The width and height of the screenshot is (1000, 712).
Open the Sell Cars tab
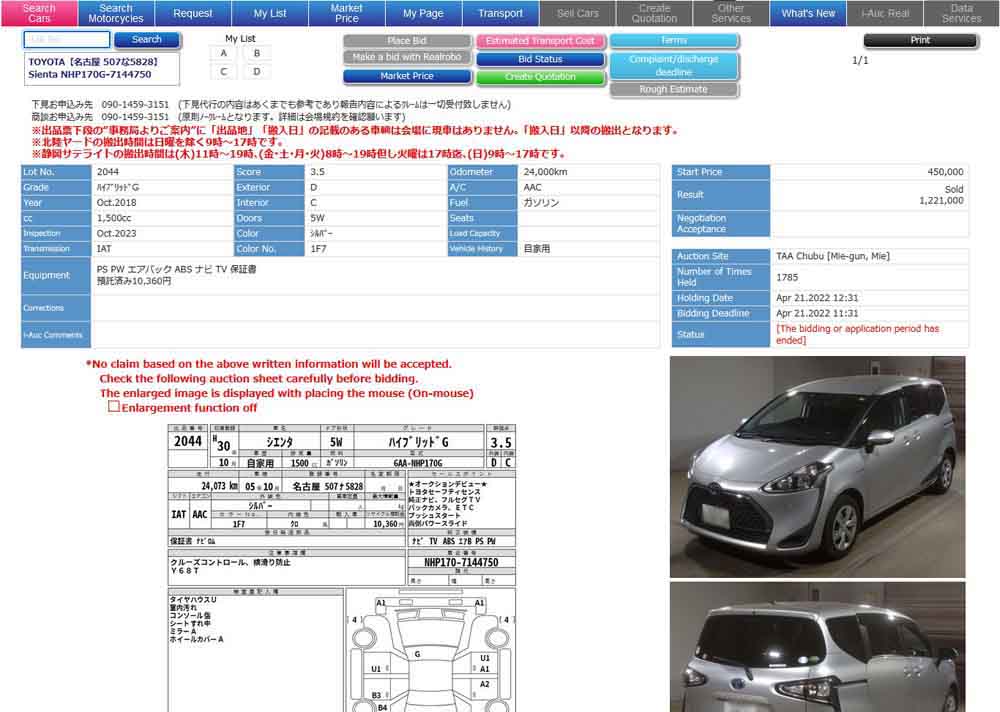pos(577,13)
